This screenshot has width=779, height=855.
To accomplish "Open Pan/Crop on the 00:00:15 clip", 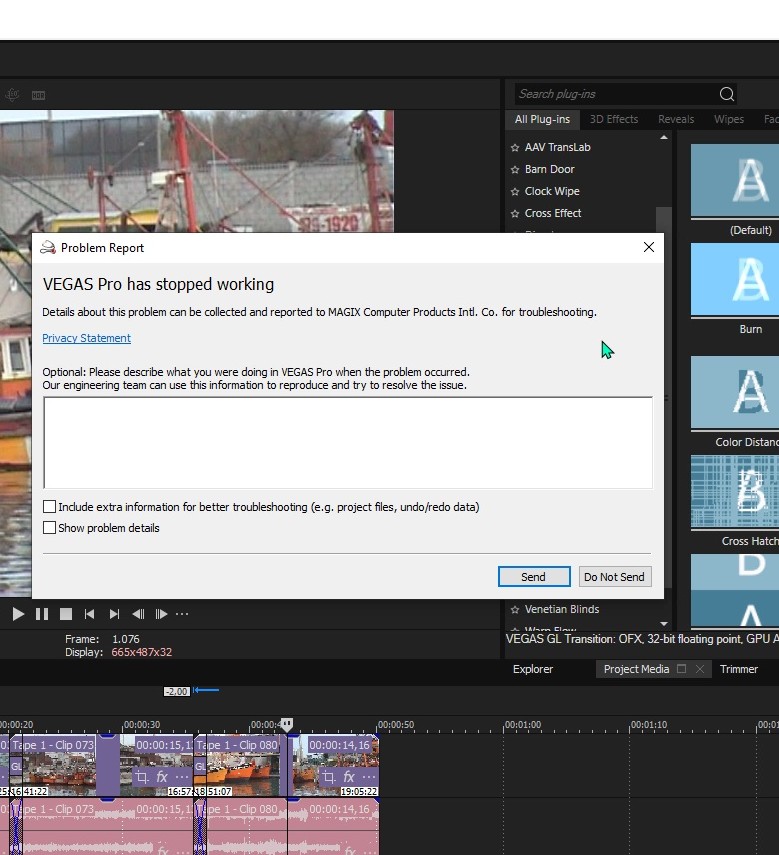I will click(142, 776).
